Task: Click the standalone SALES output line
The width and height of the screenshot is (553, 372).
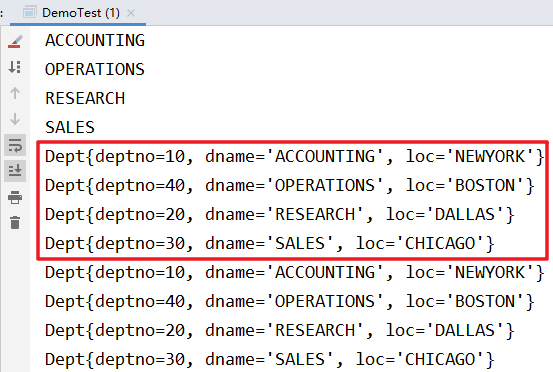Action: [70, 127]
